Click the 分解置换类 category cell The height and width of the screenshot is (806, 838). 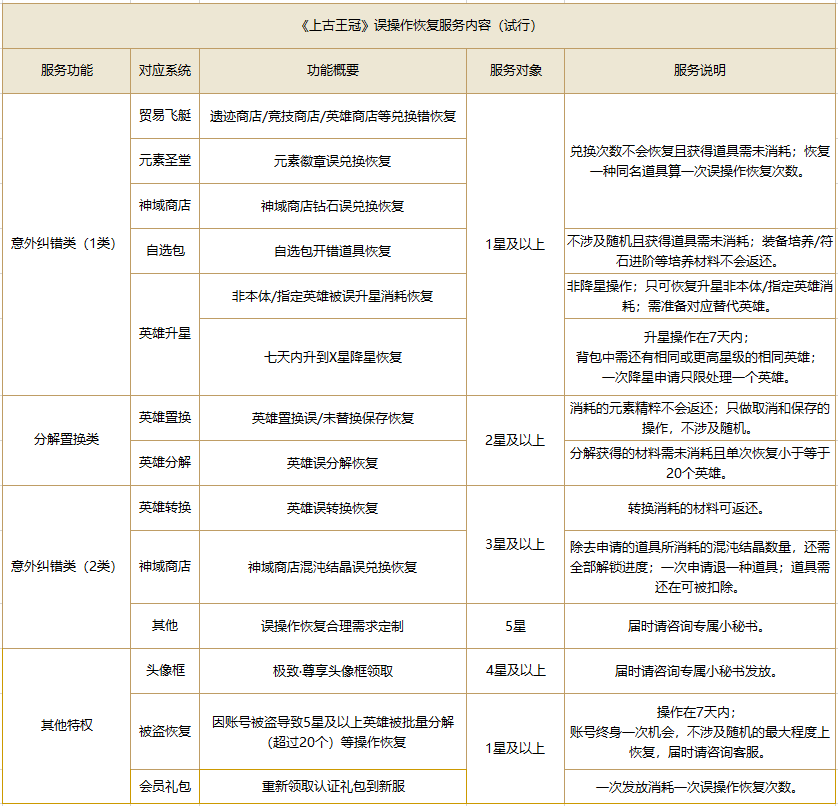pos(66,440)
